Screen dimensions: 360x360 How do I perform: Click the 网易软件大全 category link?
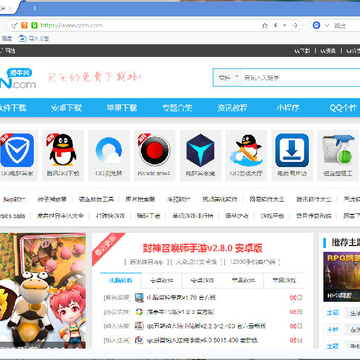click(267, 199)
